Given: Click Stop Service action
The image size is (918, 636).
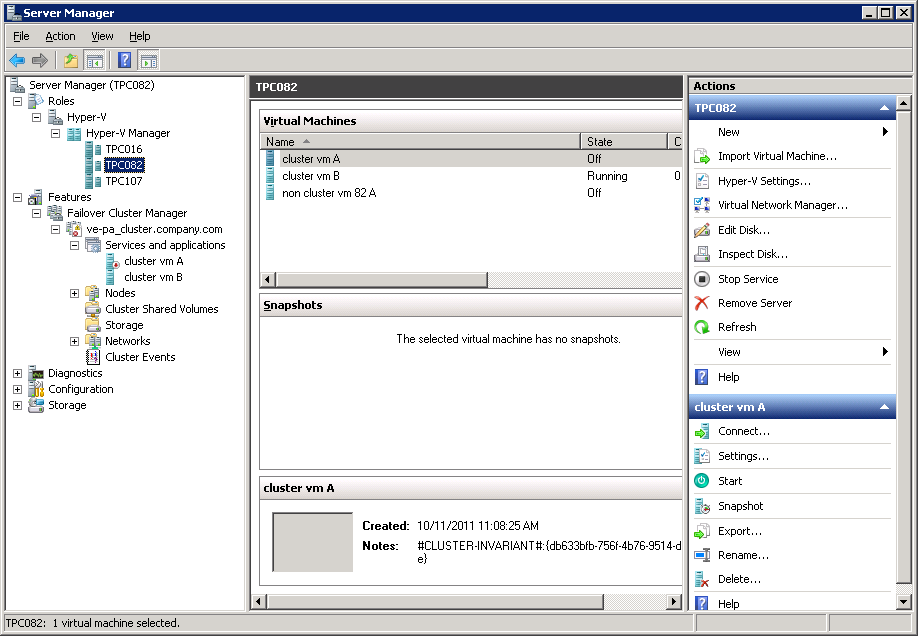Looking at the screenshot, I should pos(748,279).
